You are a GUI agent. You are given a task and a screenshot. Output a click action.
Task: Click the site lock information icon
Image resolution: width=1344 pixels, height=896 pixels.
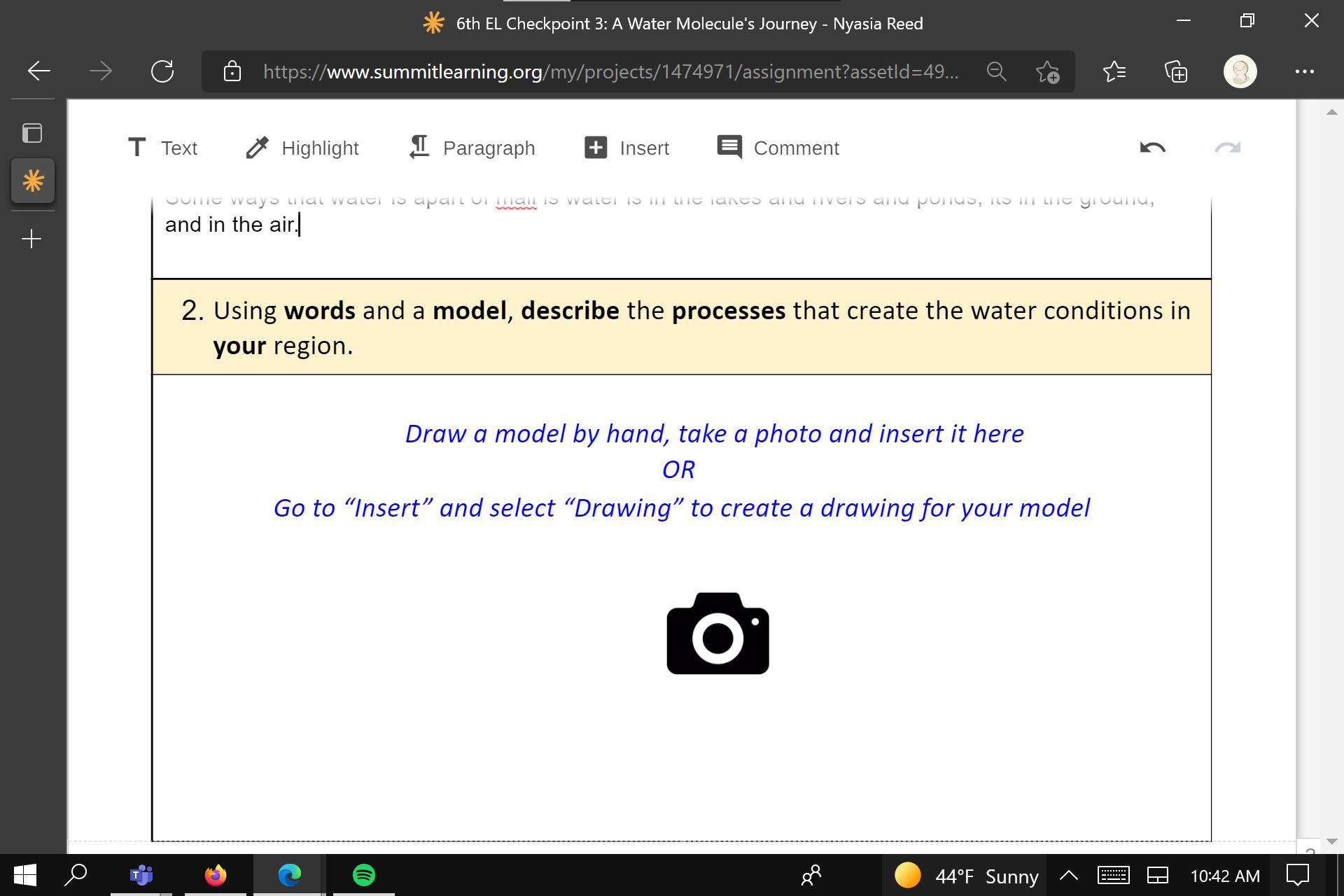[x=232, y=71]
